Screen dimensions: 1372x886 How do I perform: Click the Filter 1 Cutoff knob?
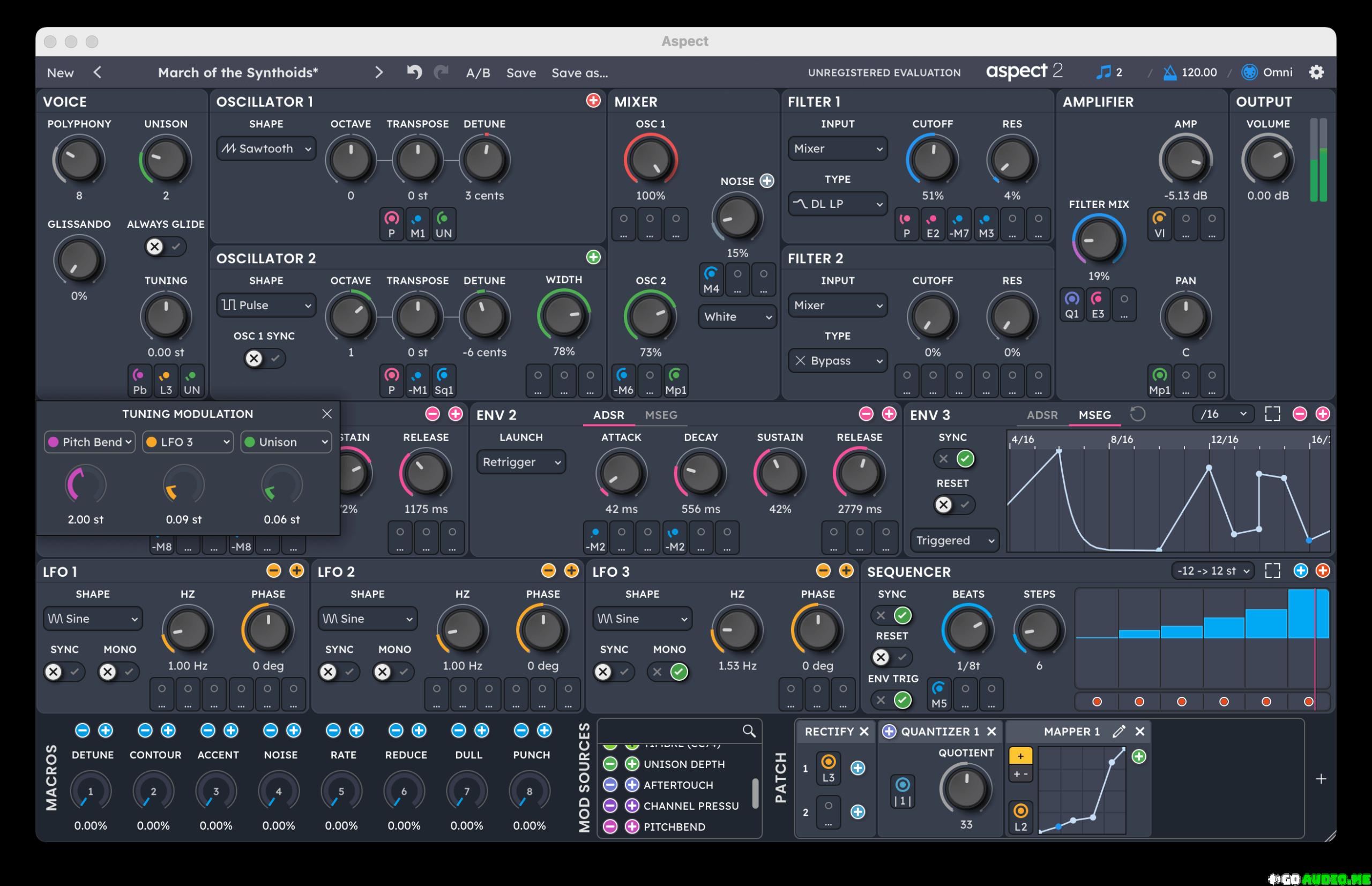[x=932, y=159]
